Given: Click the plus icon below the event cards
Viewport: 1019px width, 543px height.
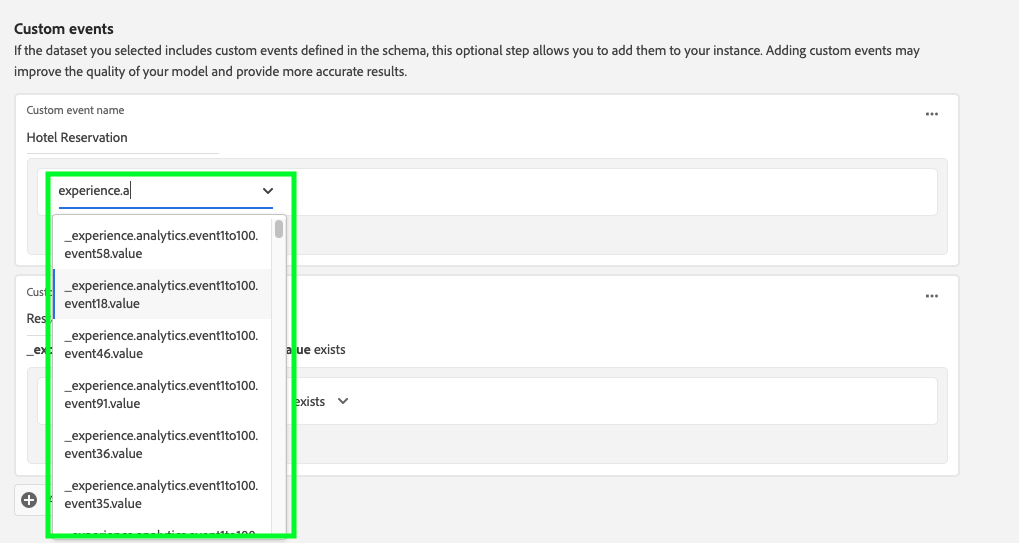Looking at the screenshot, I should pyautogui.click(x=29, y=500).
